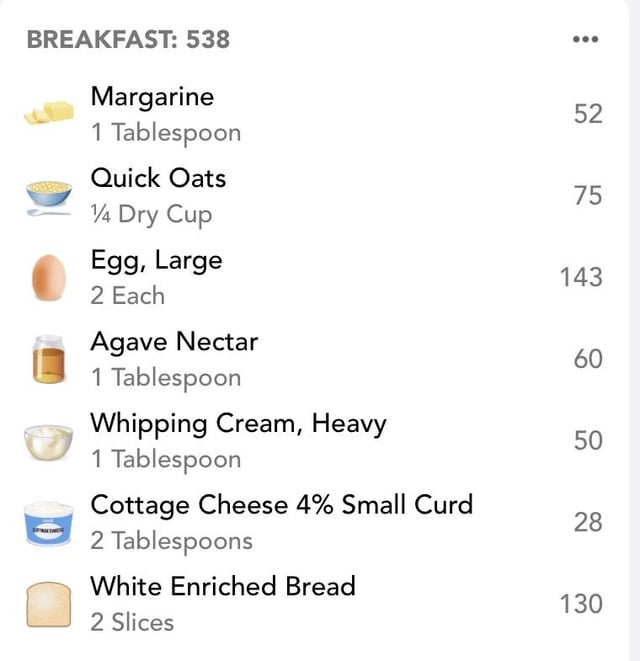Open Cottage Cheese 4% Small Curd entry
The width and height of the screenshot is (640, 661).
314,522
